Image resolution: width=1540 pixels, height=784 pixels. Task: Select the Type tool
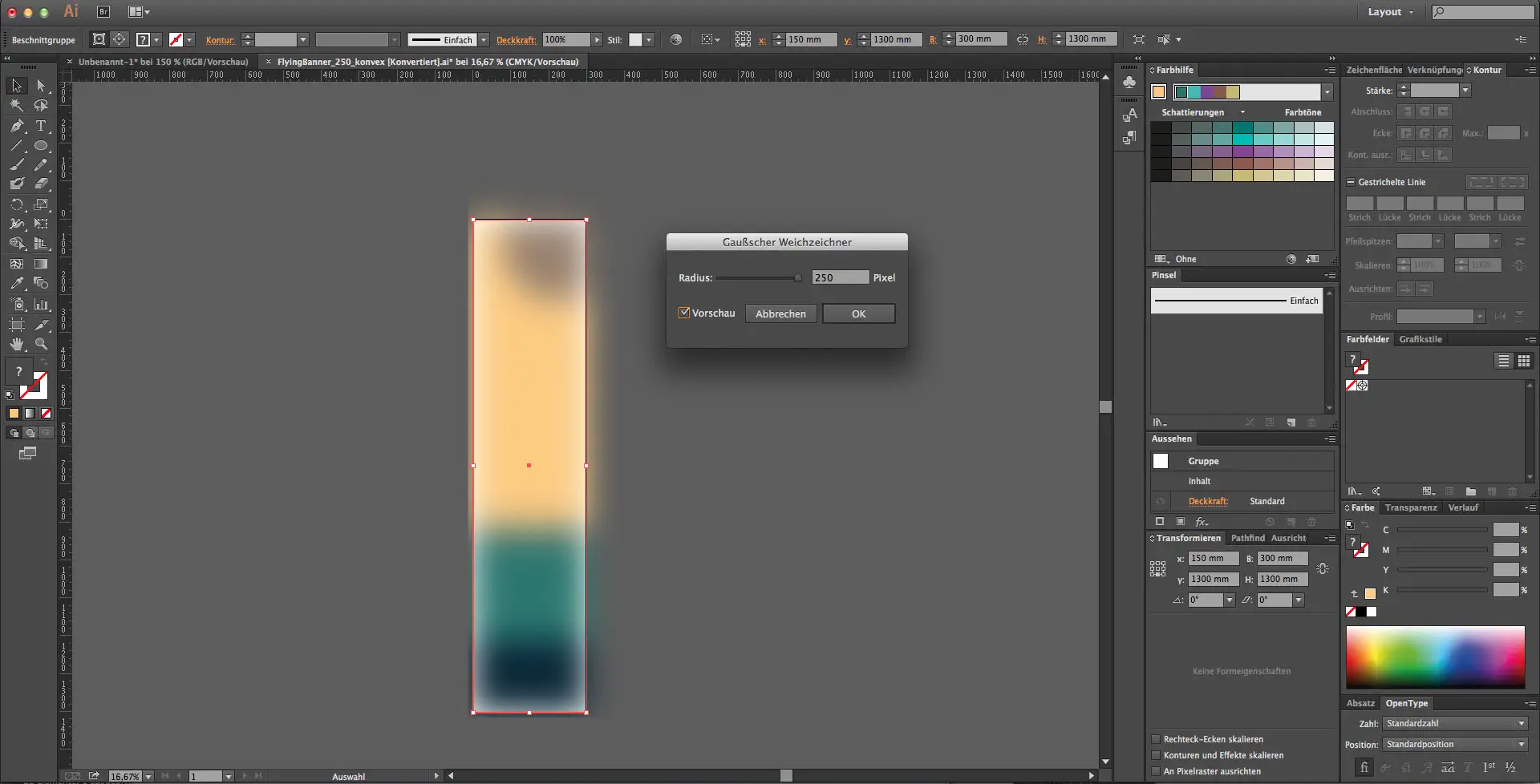point(41,126)
